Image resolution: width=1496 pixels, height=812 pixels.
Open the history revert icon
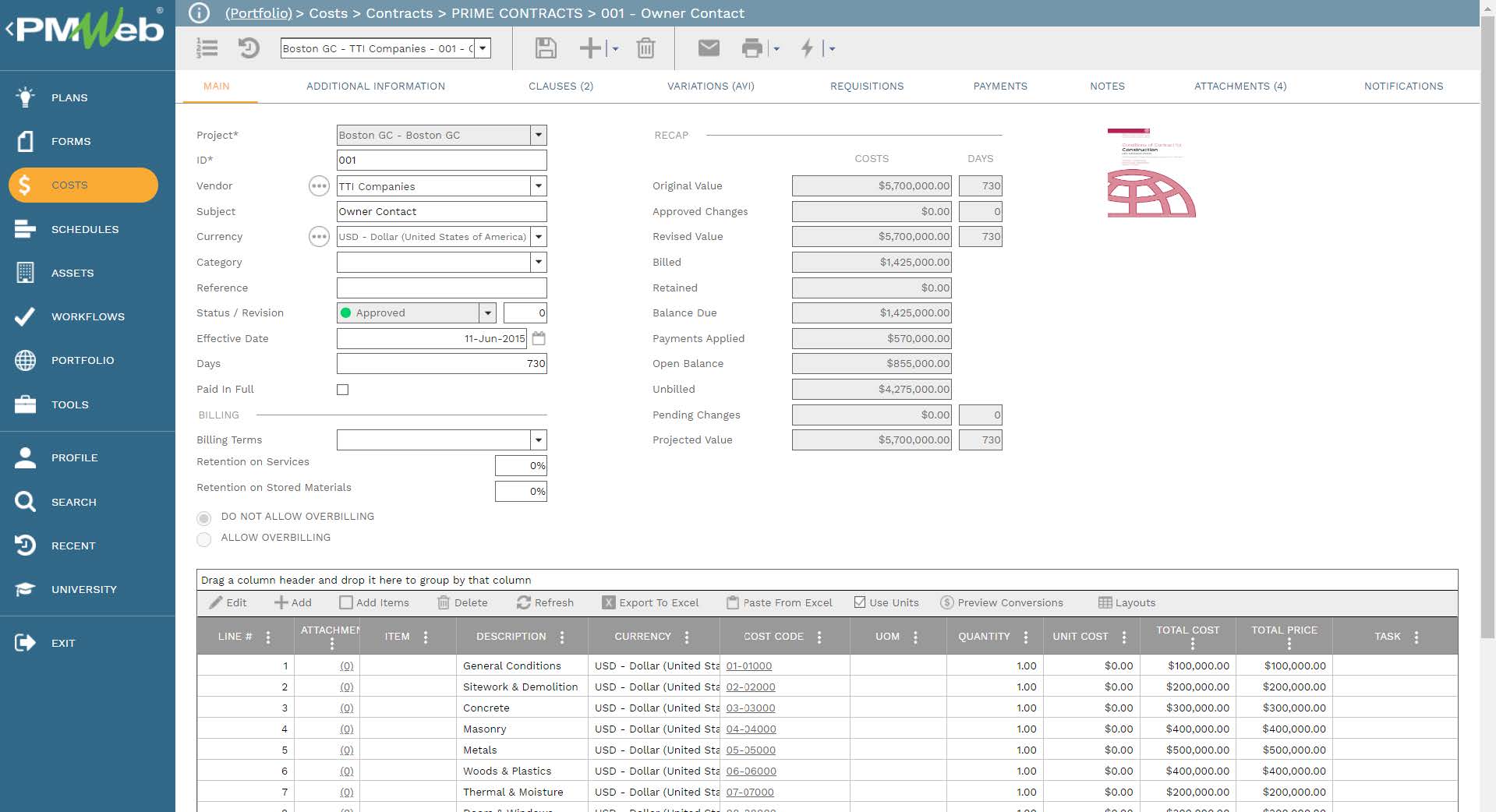click(x=249, y=48)
